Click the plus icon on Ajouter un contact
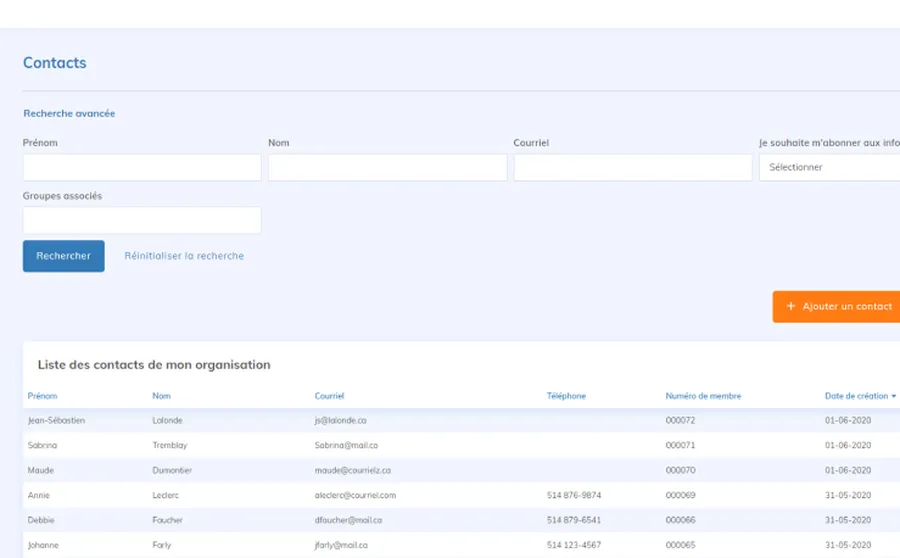900x558 pixels. [791, 306]
